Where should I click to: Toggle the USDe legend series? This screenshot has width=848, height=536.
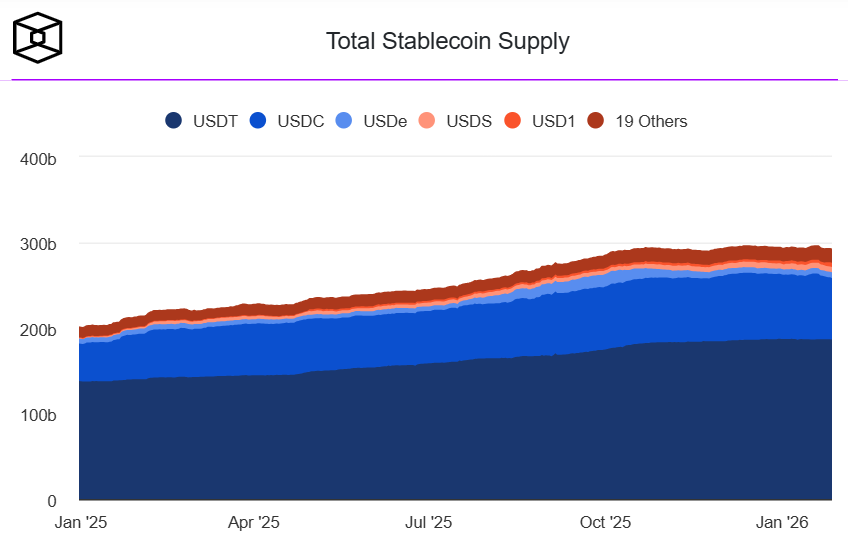coord(385,121)
